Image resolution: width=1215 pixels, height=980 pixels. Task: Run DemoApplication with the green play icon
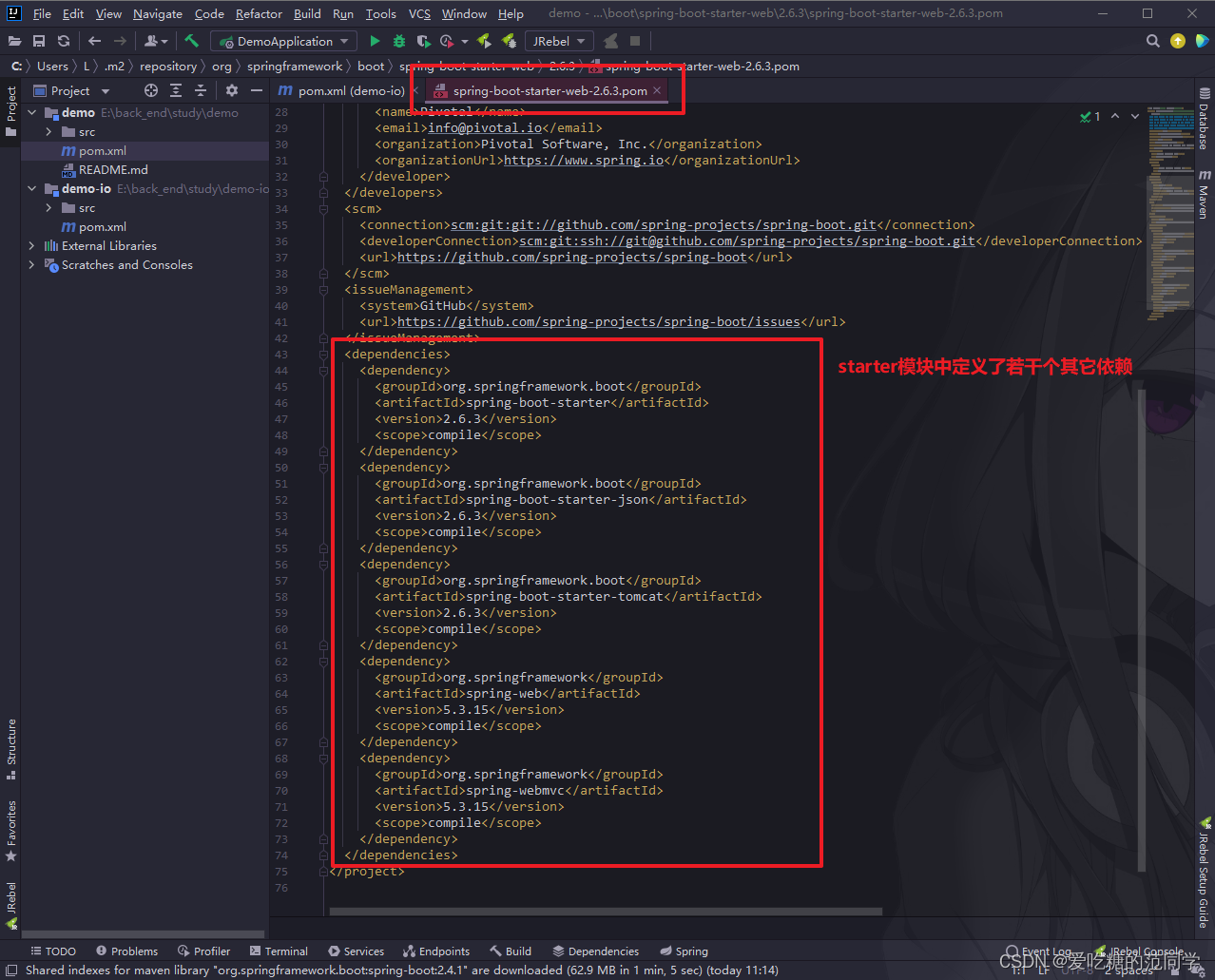click(x=375, y=41)
